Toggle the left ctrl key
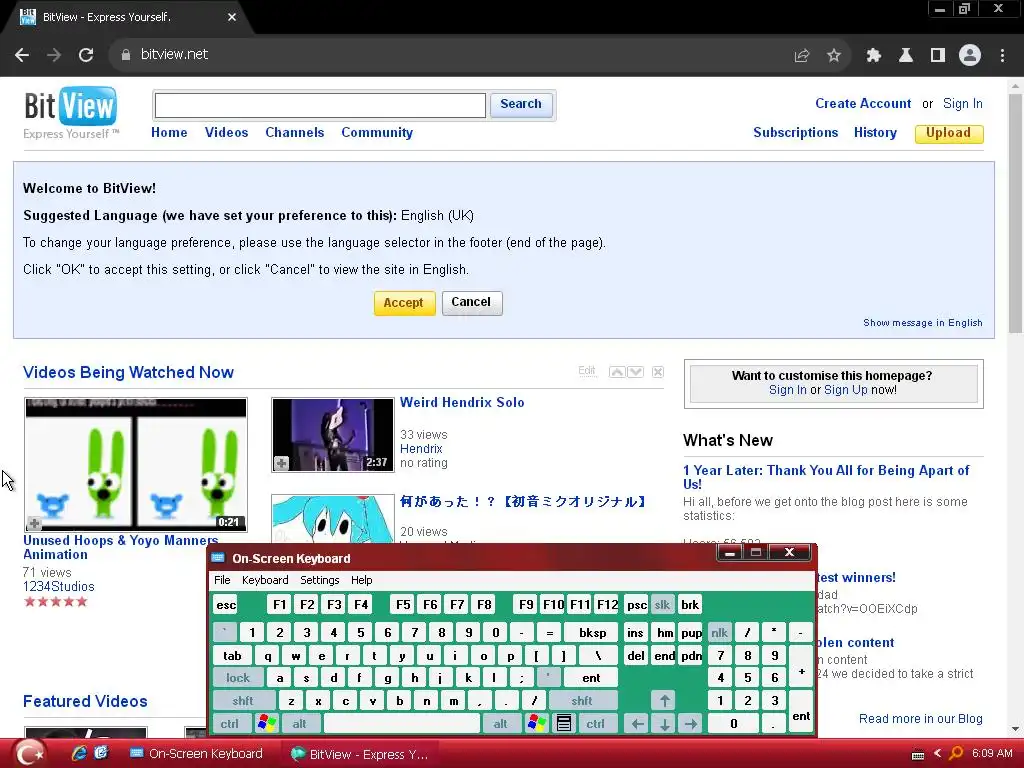 229,724
